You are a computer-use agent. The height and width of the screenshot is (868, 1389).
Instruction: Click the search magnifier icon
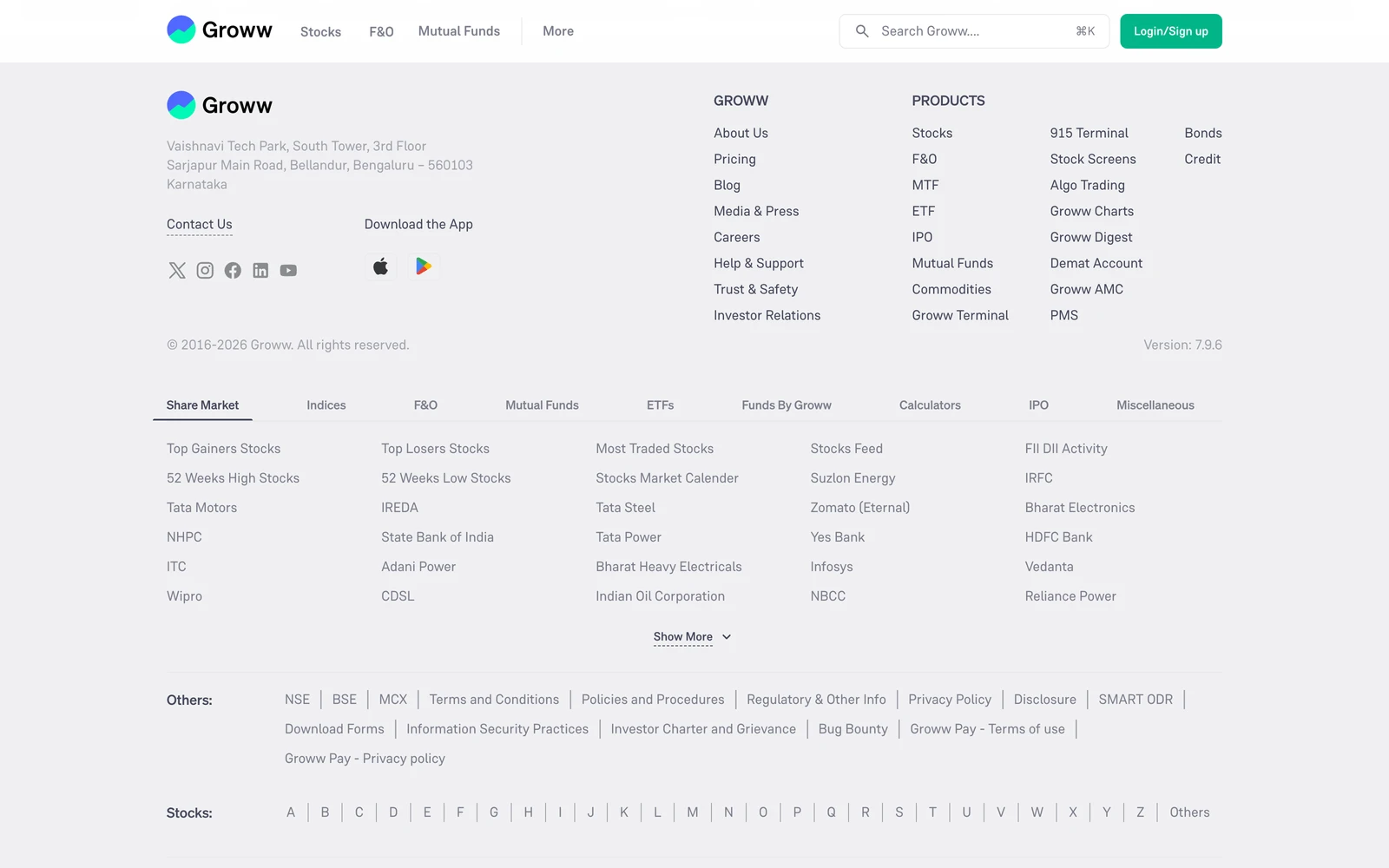tap(862, 31)
